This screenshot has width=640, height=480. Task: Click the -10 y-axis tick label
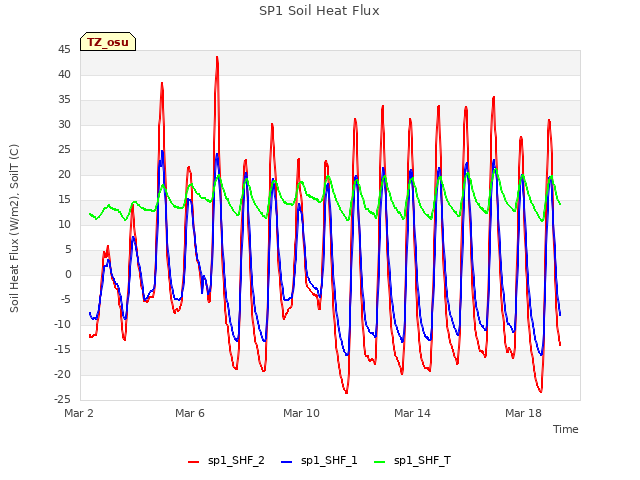click(x=62, y=324)
